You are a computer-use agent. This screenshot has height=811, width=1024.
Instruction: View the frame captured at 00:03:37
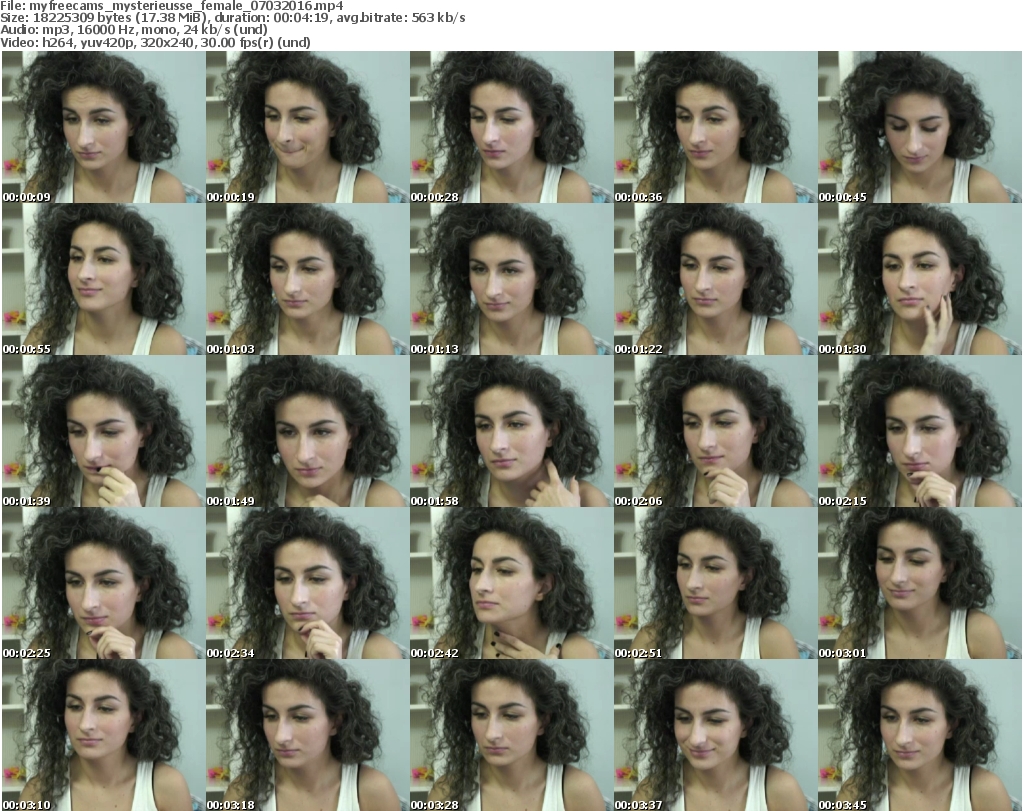pyautogui.click(x=715, y=735)
